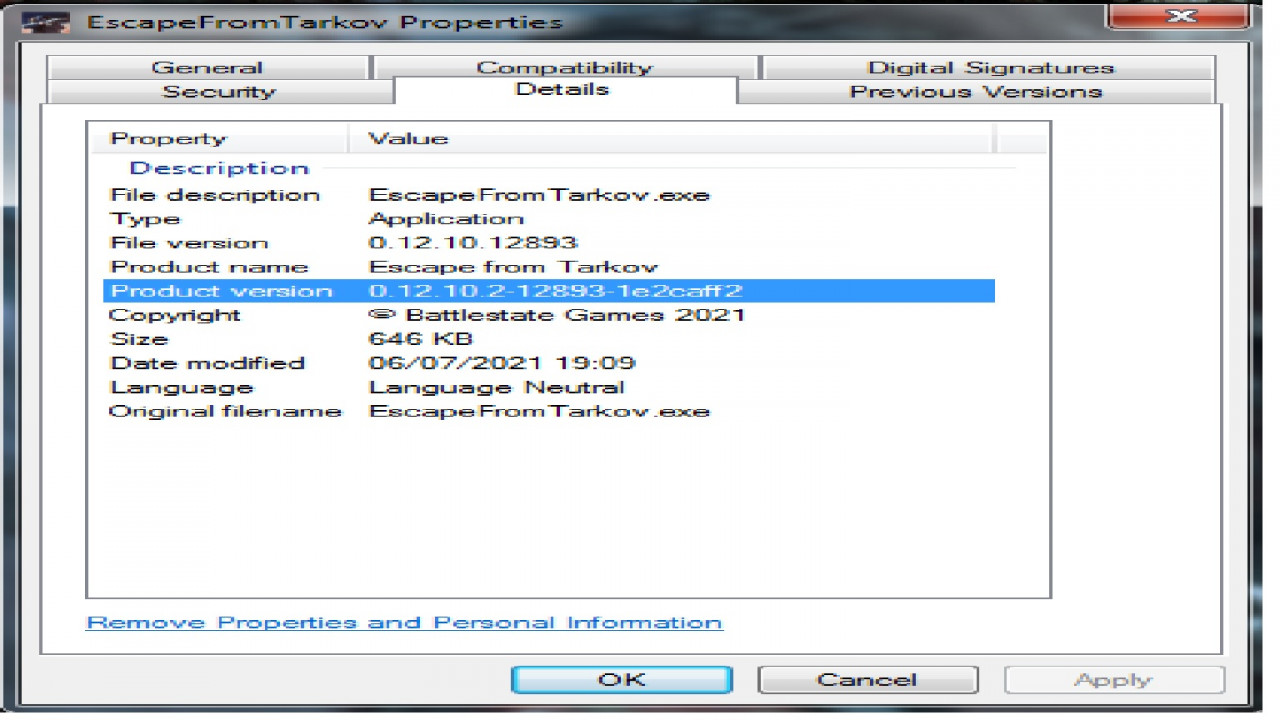
Task: Go to the Digital Signatures tab
Action: pos(990,68)
